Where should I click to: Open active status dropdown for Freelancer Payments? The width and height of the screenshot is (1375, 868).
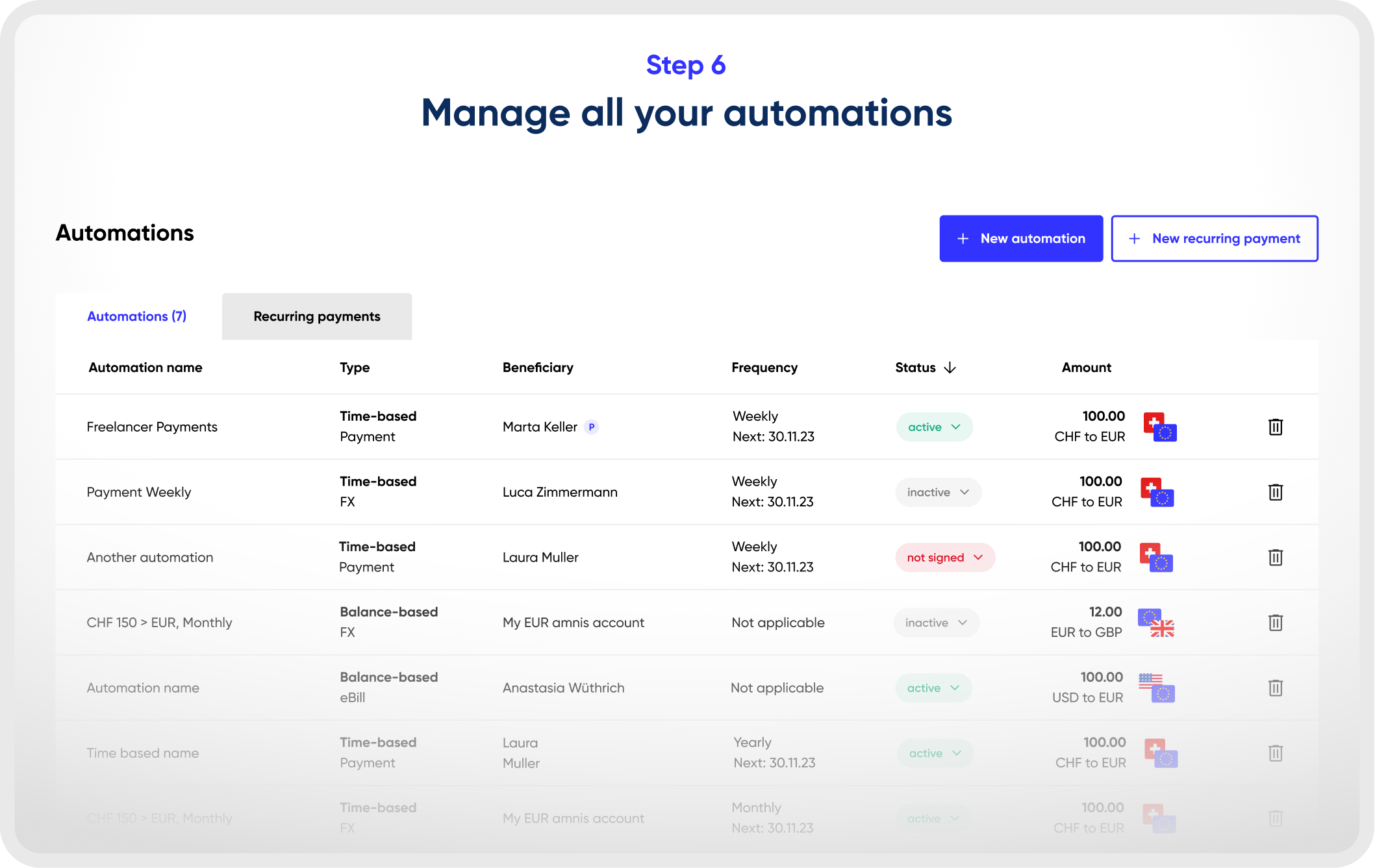coord(934,427)
